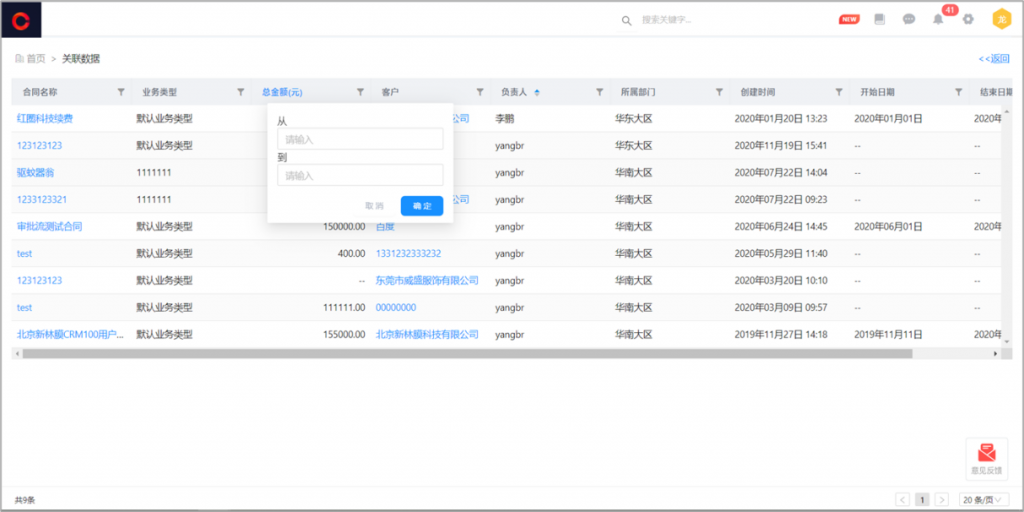
Task: Select page 1 in pagination
Action: 922,499
